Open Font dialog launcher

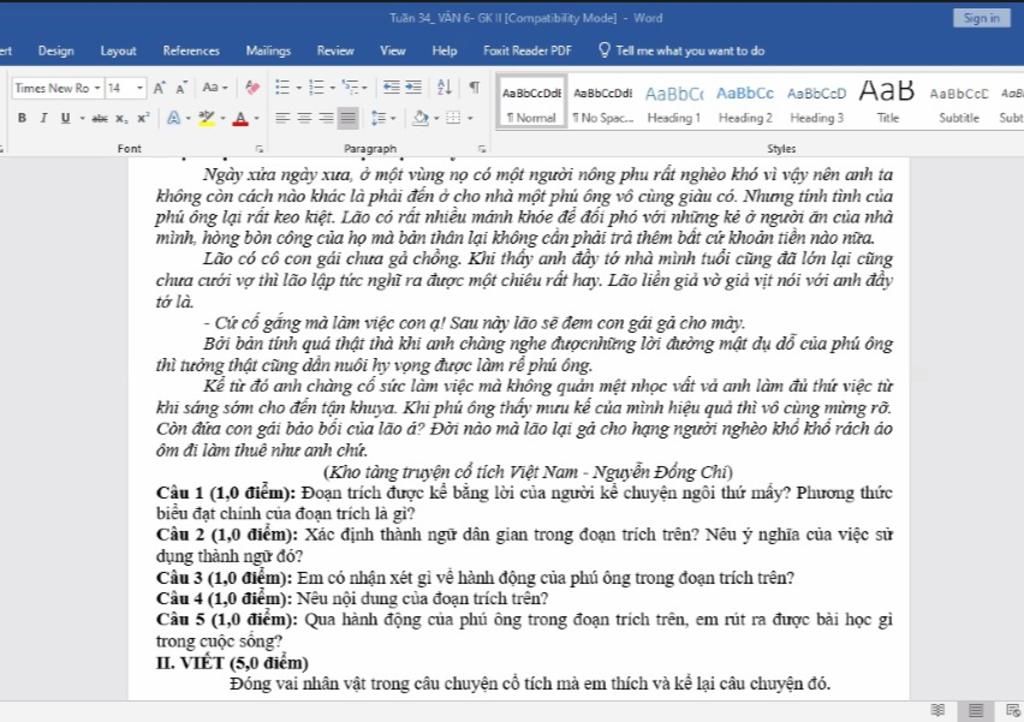(259, 149)
